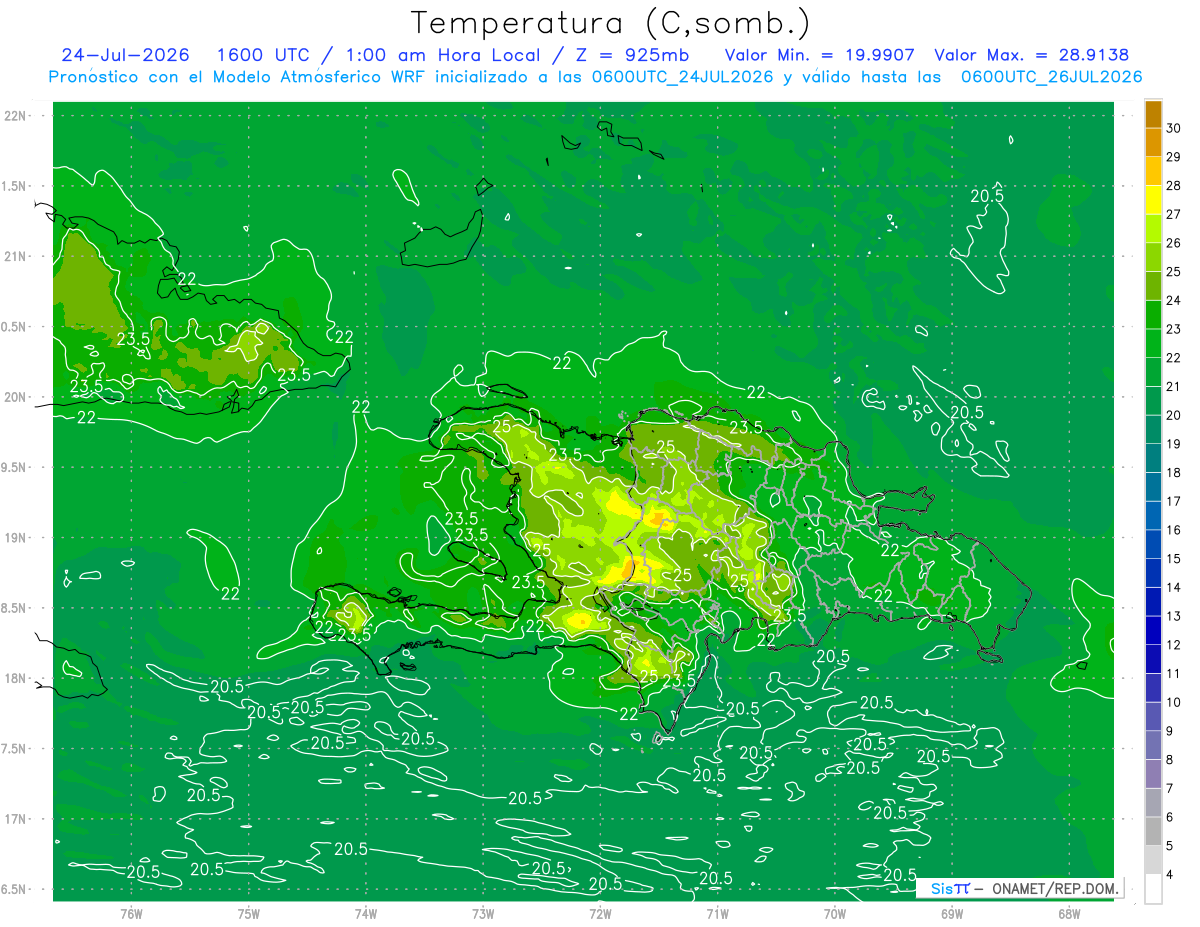Click the legend swatch between 29 and 30
Viewport: 1200px width, 927px height.
1153,143
